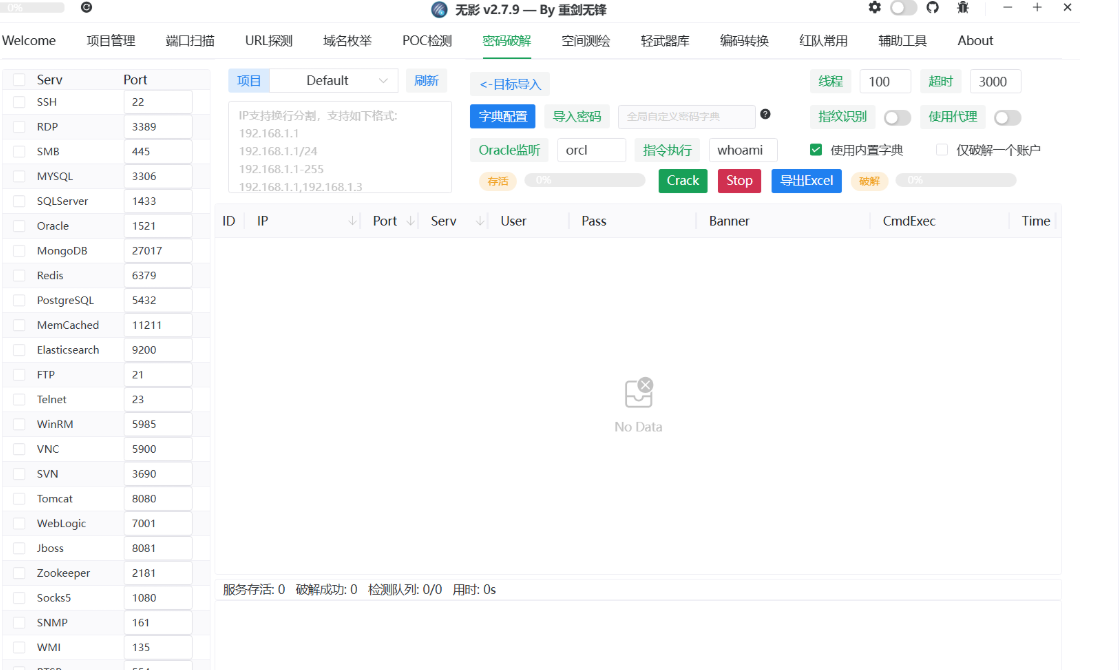
Task: Tick the SSH service checkbox
Action: (19, 102)
